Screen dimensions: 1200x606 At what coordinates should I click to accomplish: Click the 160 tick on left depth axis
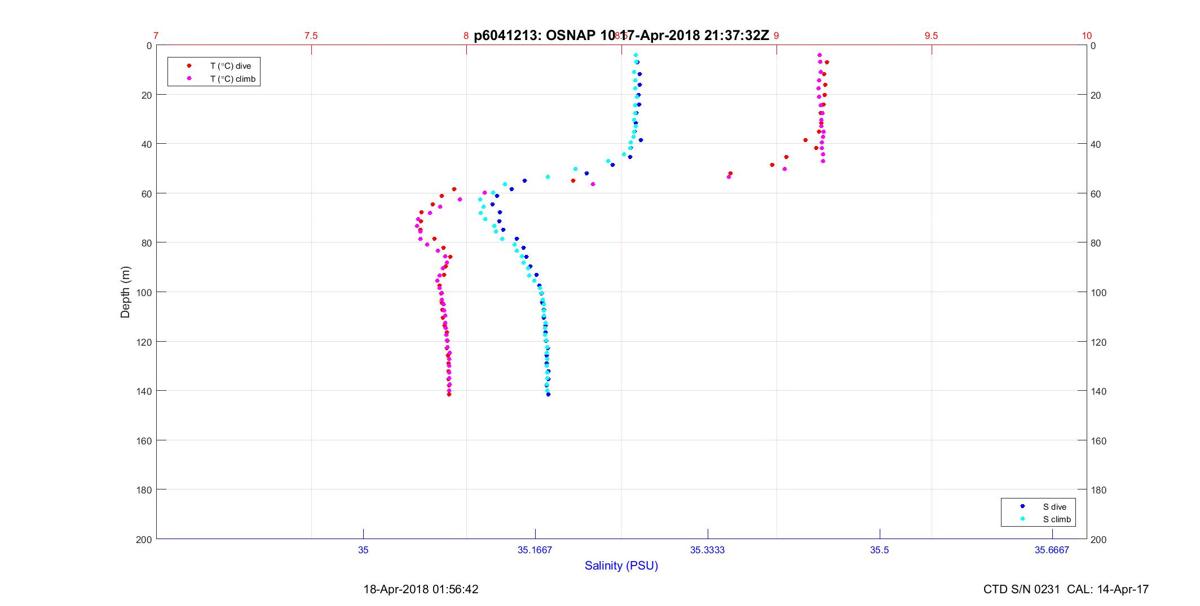pos(143,440)
